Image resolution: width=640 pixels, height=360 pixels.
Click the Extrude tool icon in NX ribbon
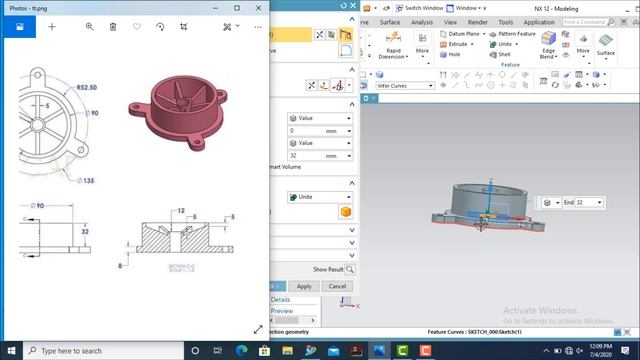click(x=444, y=44)
